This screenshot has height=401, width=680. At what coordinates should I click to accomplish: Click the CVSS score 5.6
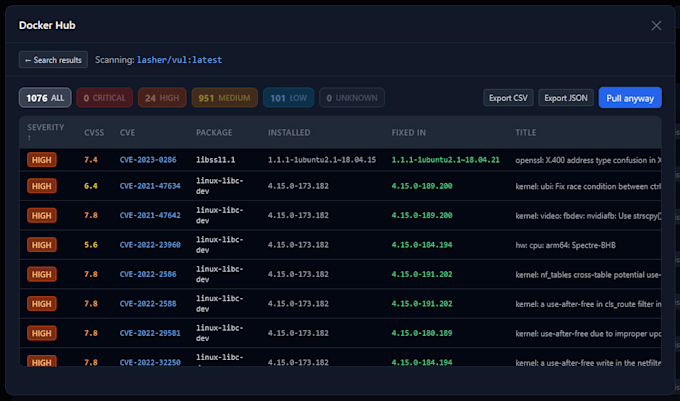click(x=91, y=245)
